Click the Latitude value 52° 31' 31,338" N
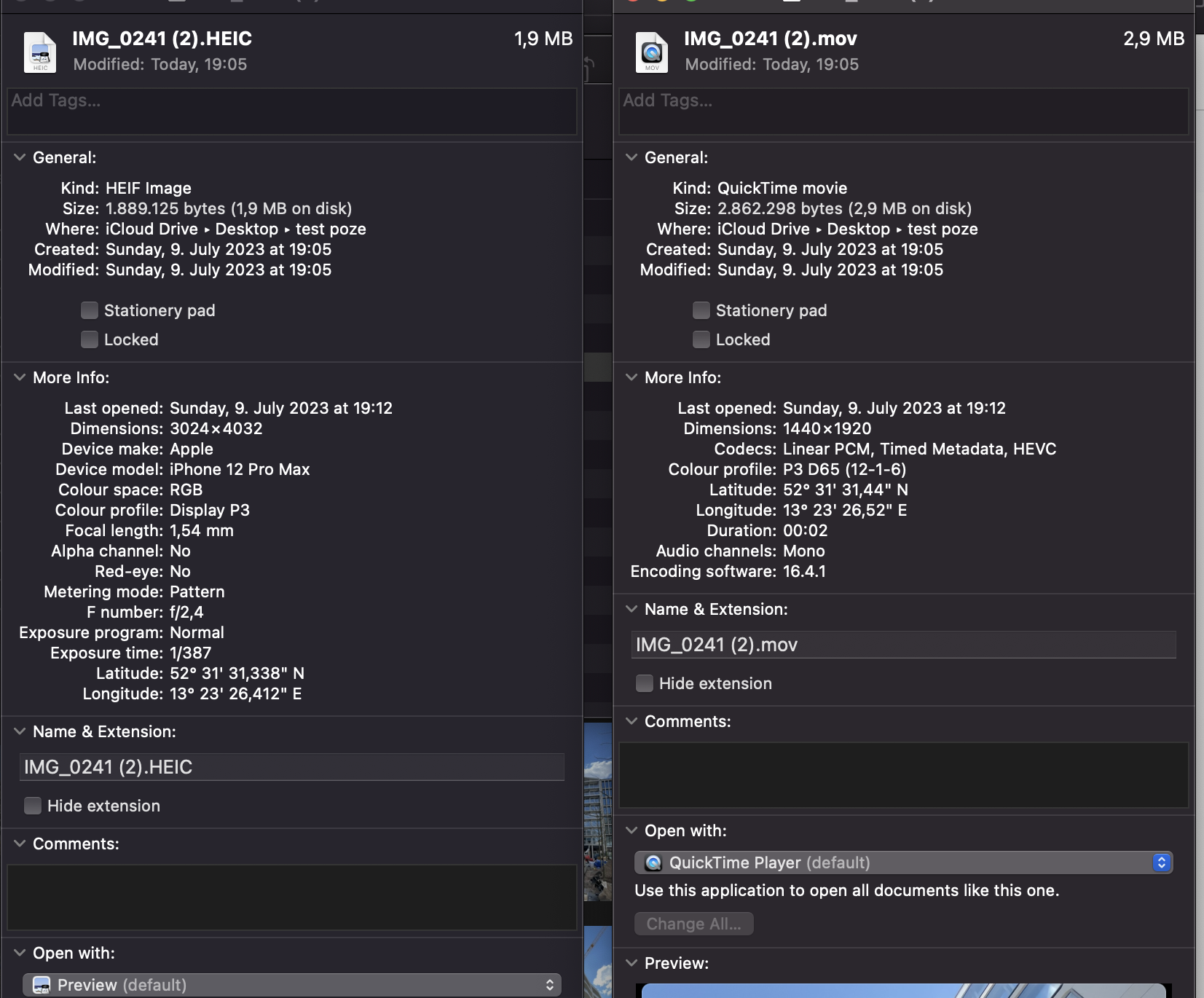The width and height of the screenshot is (1204, 998). click(237, 673)
